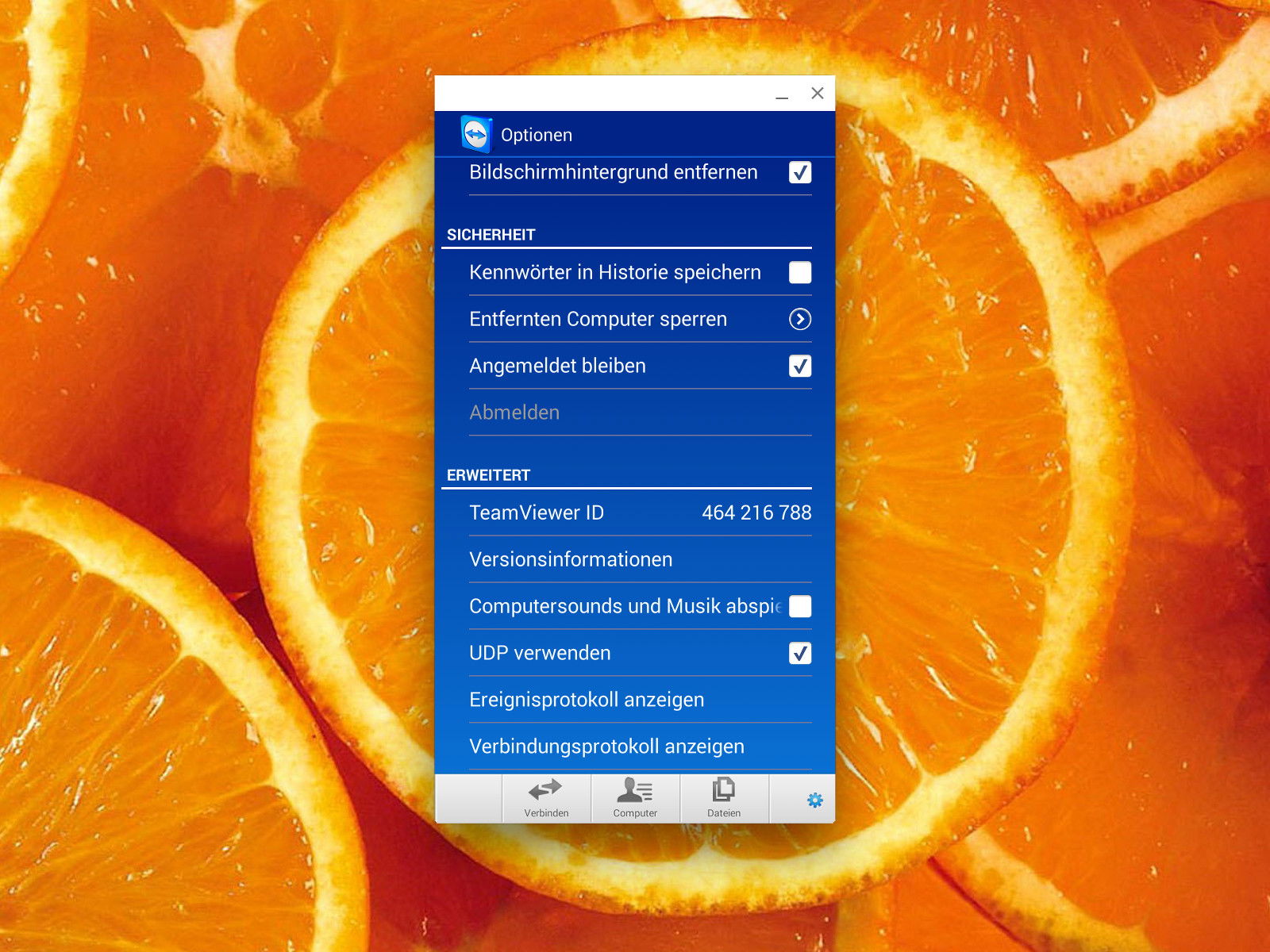Open the Dateien tab
The width and height of the screenshot is (1270, 952).
point(724,798)
